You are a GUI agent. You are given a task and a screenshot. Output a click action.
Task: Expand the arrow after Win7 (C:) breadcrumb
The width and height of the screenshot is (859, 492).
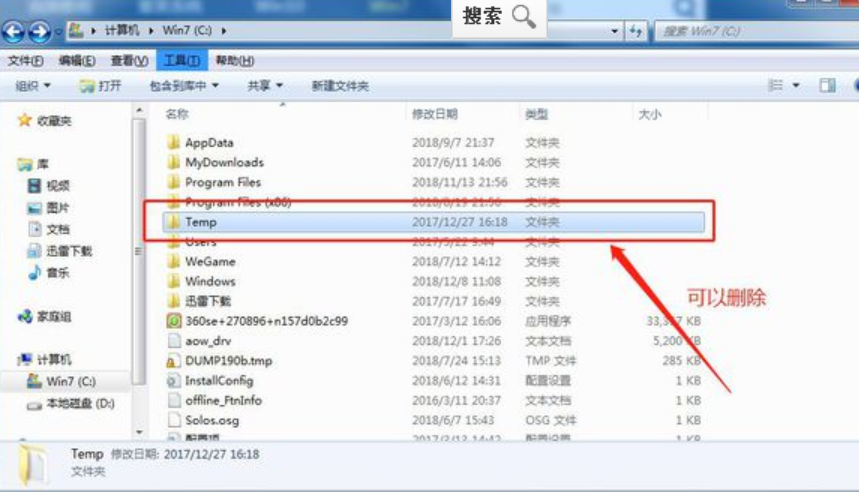click(x=224, y=31)
